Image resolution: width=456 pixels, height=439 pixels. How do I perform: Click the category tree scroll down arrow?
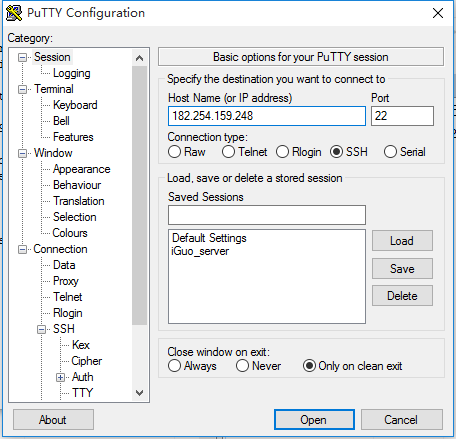tap(140, 393)
